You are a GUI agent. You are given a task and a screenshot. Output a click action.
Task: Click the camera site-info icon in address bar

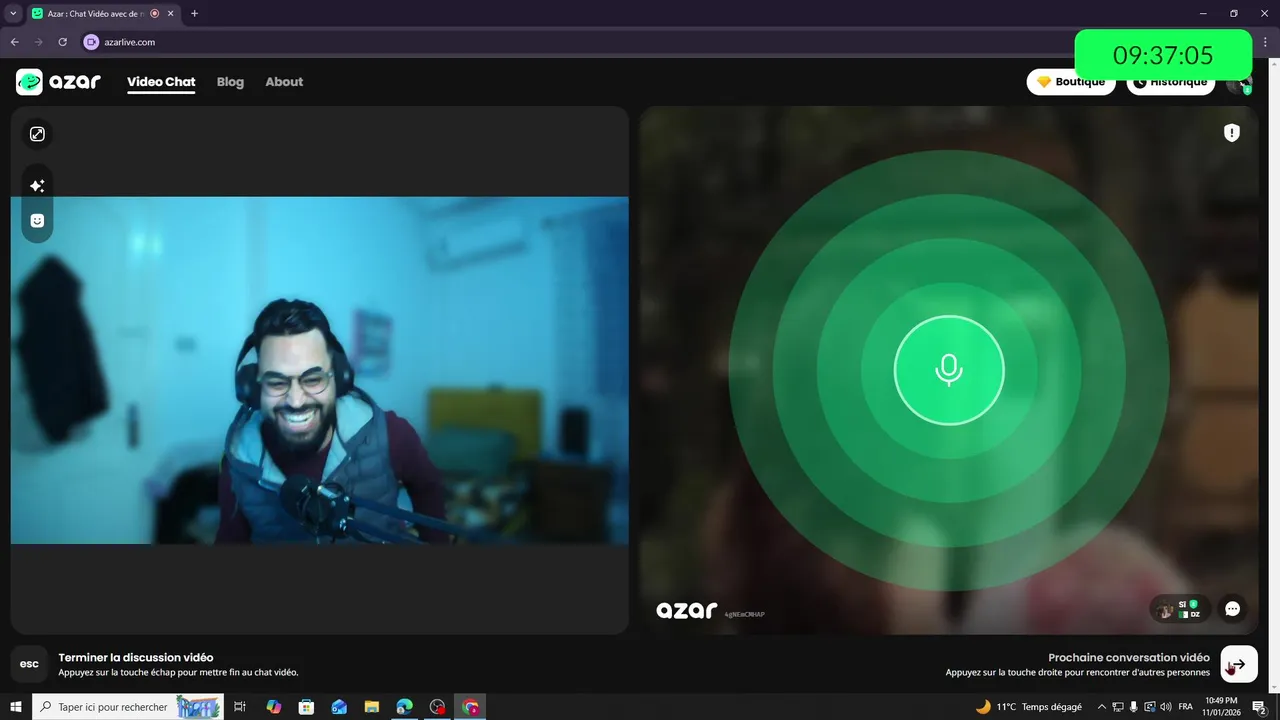[92, 42]
